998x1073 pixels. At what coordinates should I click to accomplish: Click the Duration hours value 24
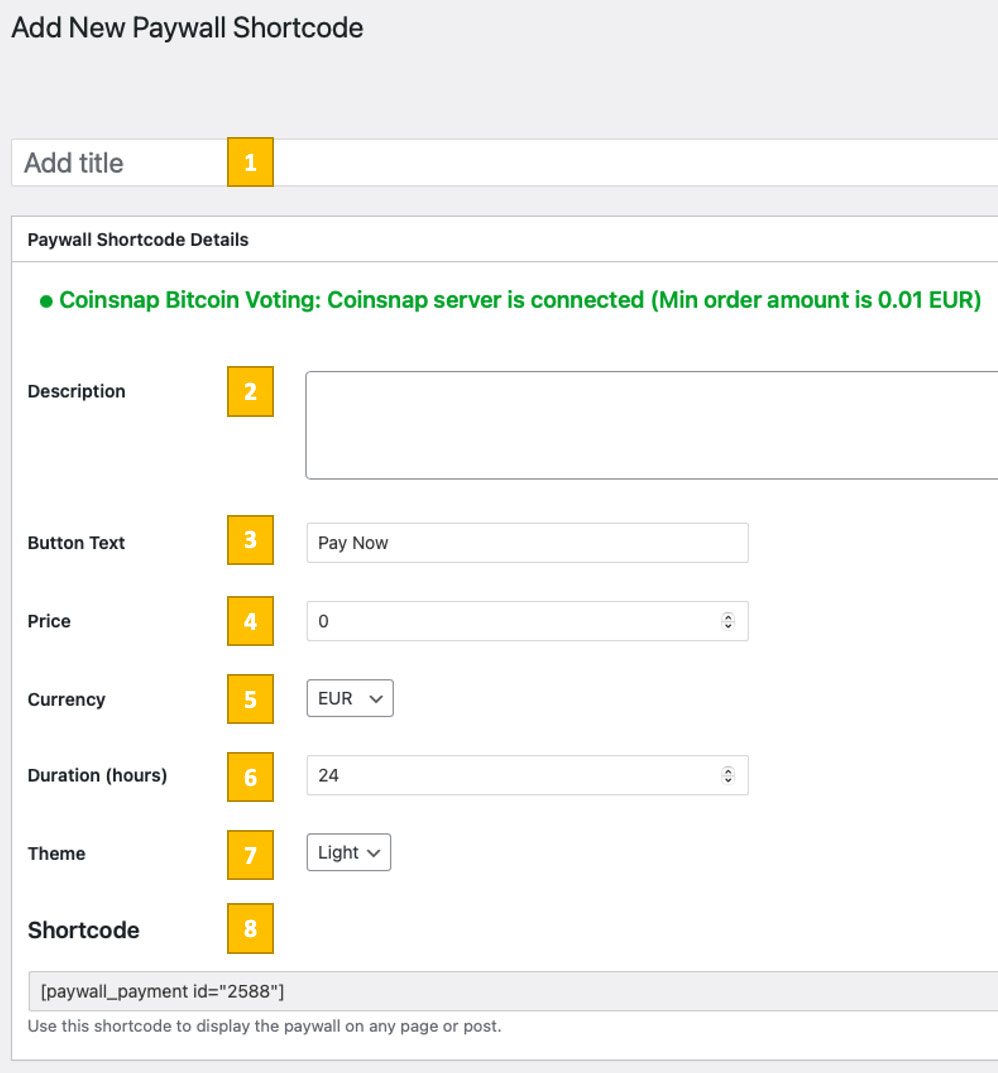pyautogui.click(x=332, y=775)
